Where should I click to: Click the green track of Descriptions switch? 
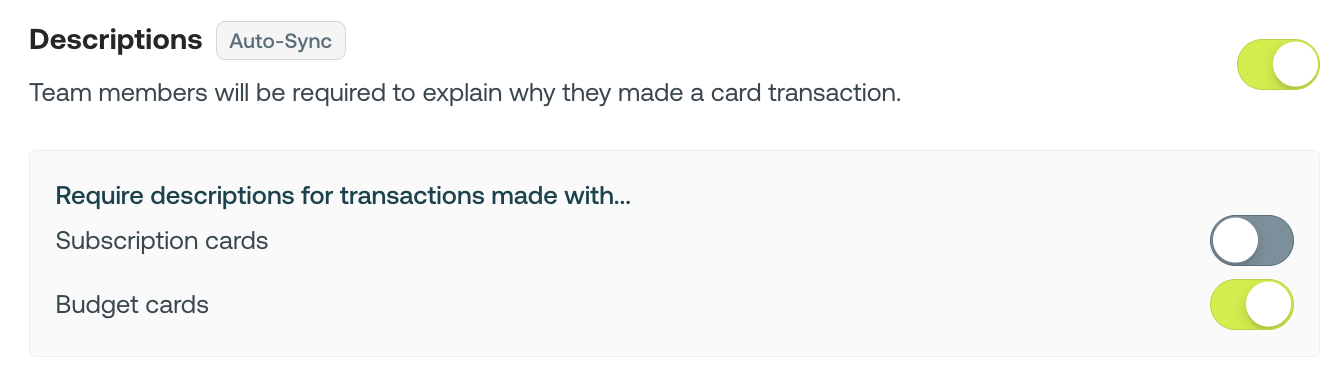[x=1255, y=65]
